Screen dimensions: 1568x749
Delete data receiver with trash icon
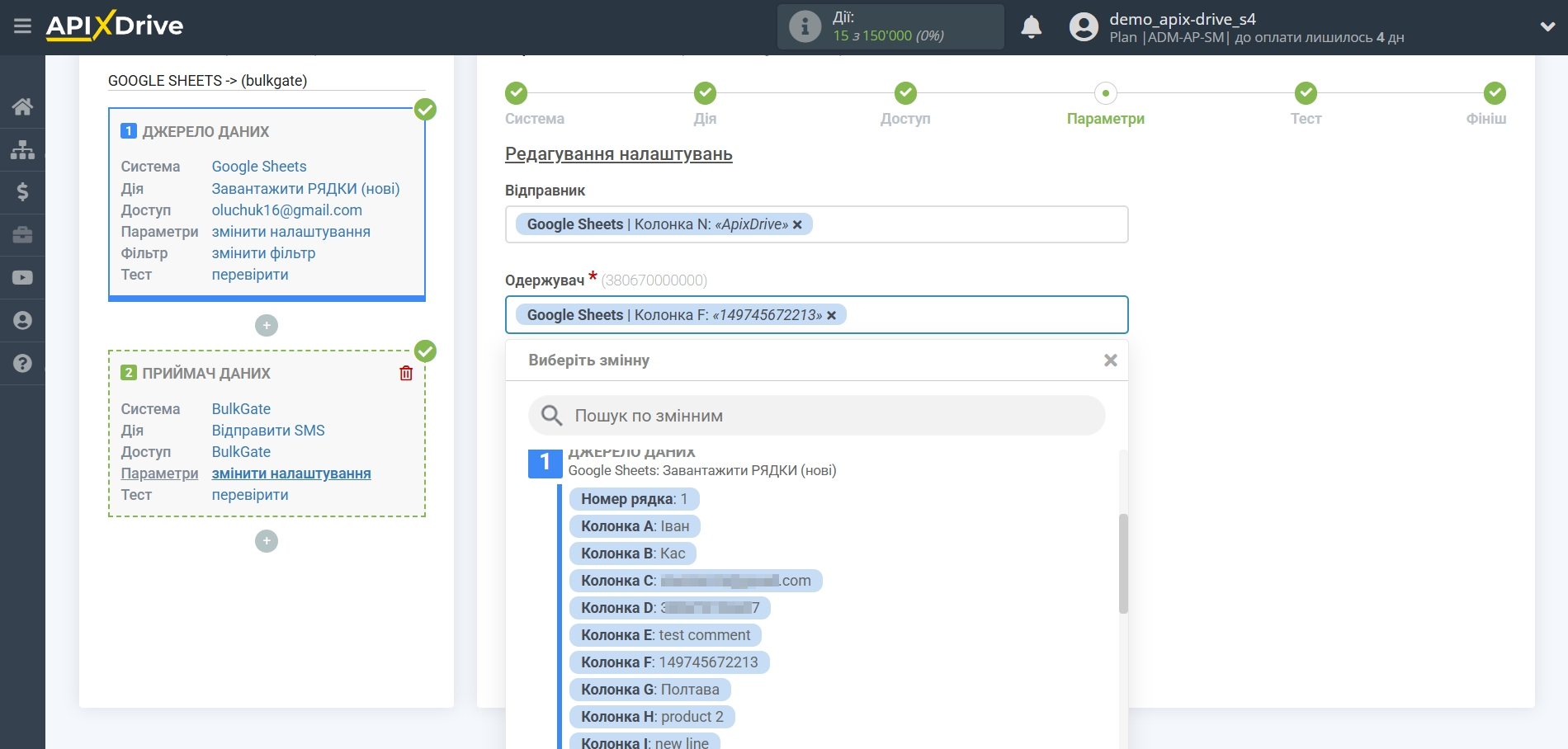(x=406, y=373)
